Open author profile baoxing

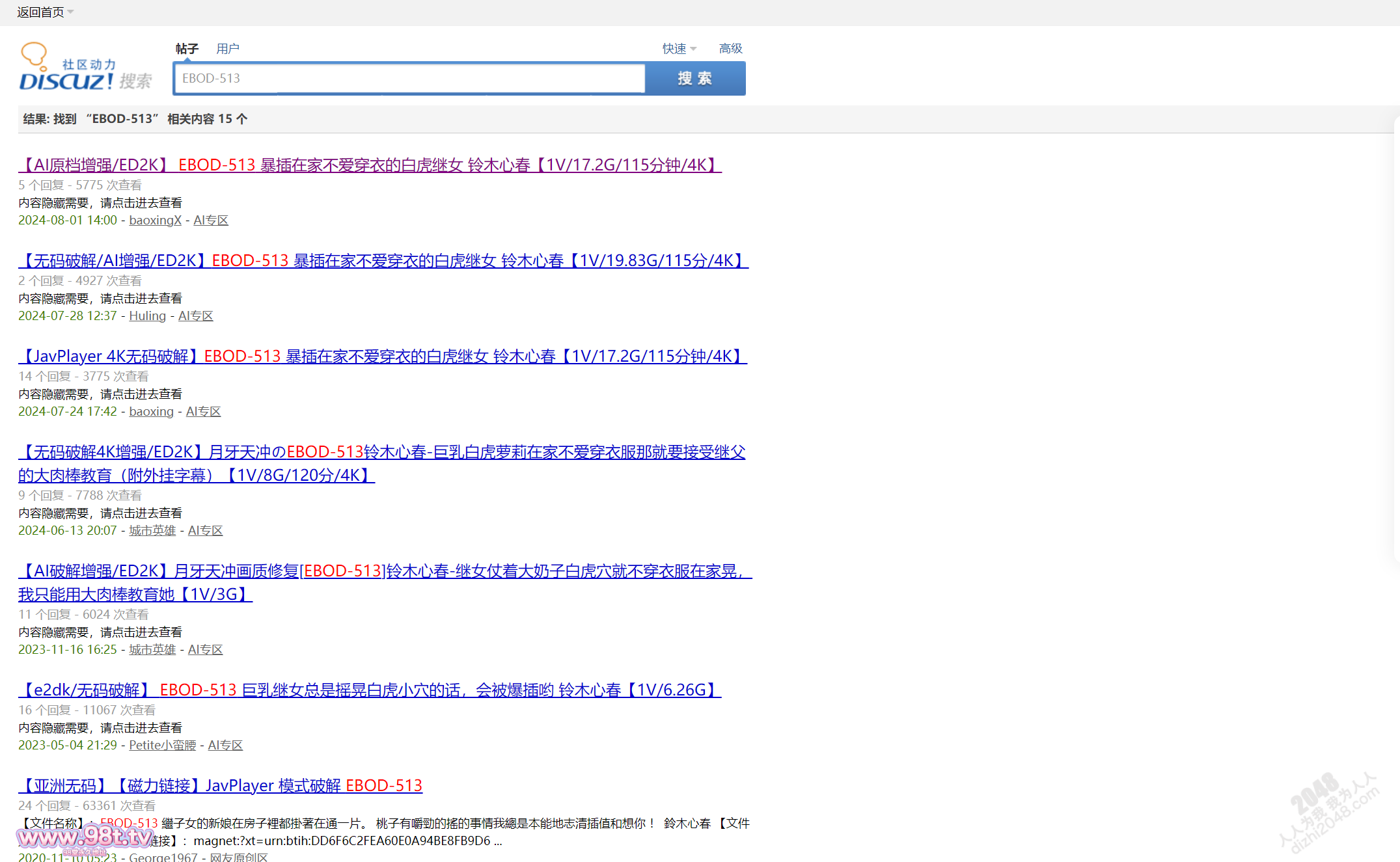coord(151,412)
